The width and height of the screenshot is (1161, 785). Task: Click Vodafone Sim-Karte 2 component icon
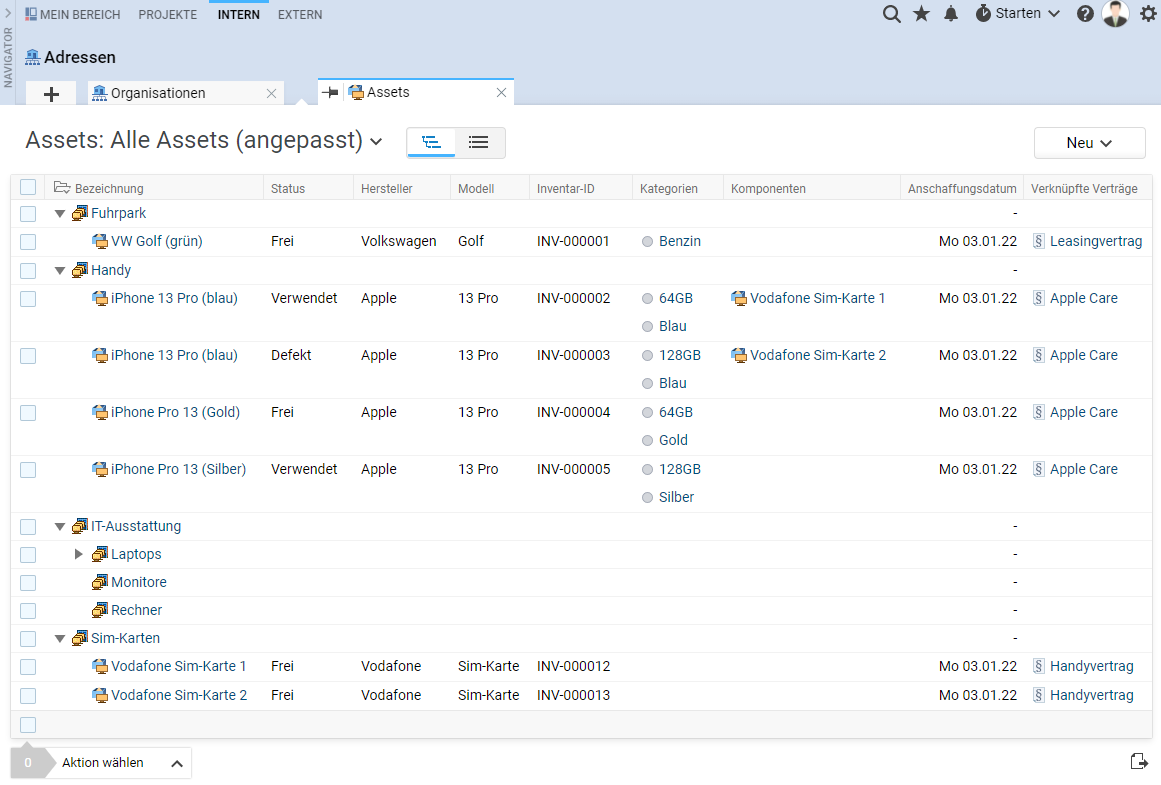739,355
